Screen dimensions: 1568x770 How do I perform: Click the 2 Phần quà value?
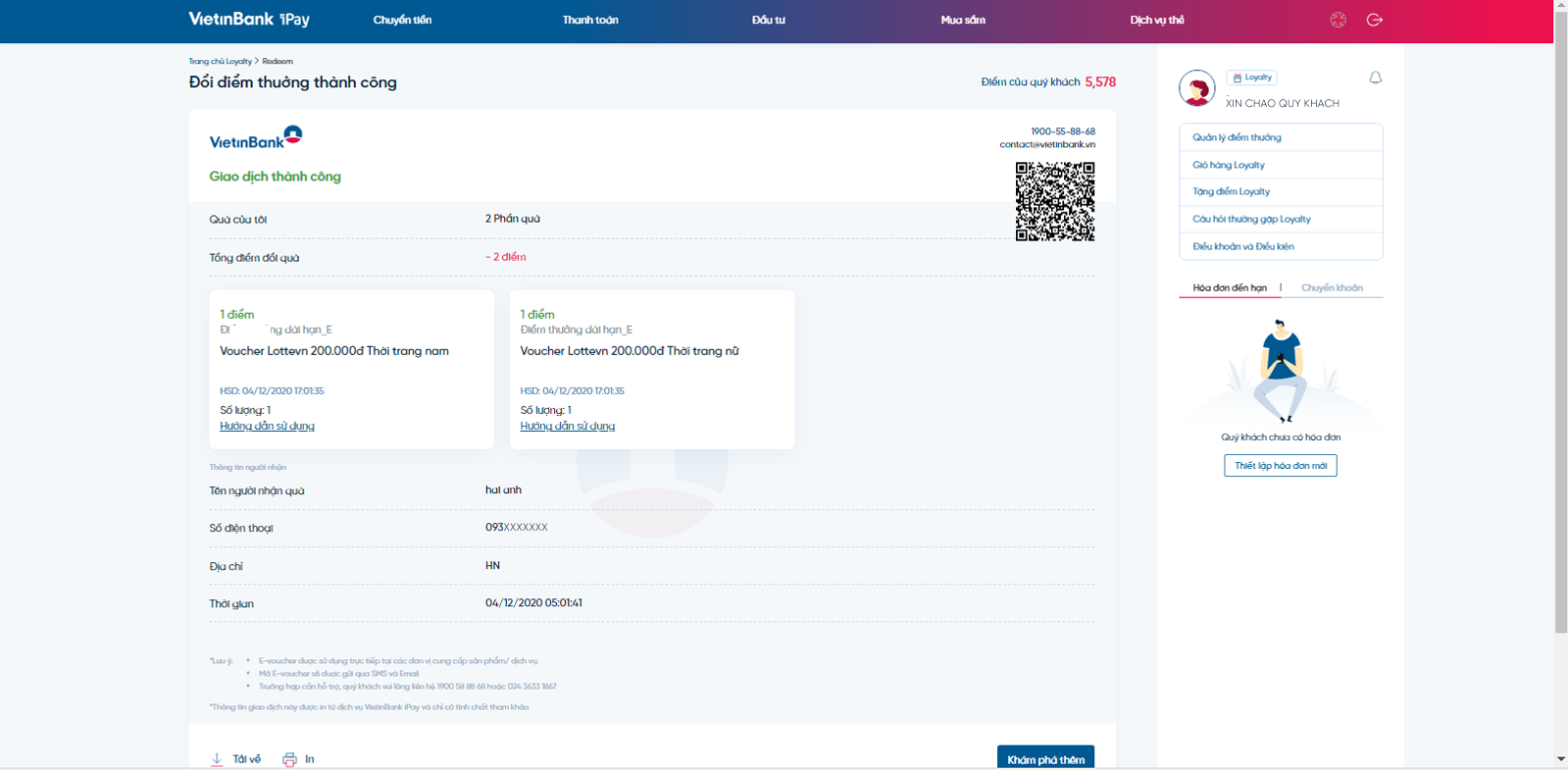(x=513, y=219)
